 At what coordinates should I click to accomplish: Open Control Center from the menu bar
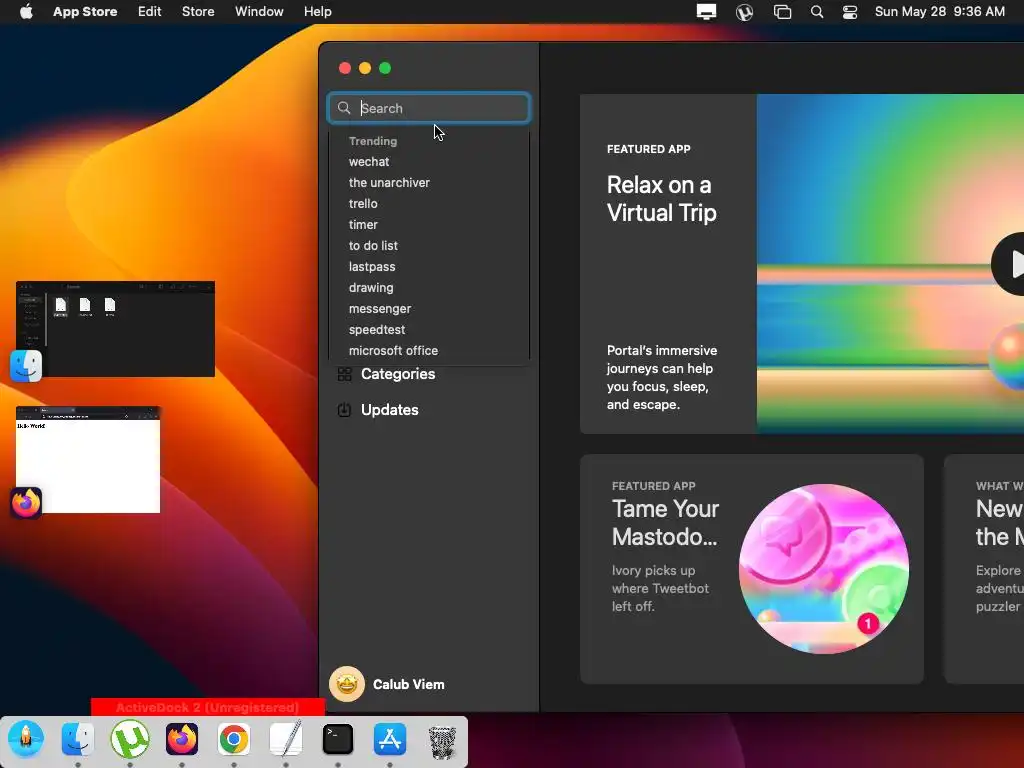click(850, 12)
